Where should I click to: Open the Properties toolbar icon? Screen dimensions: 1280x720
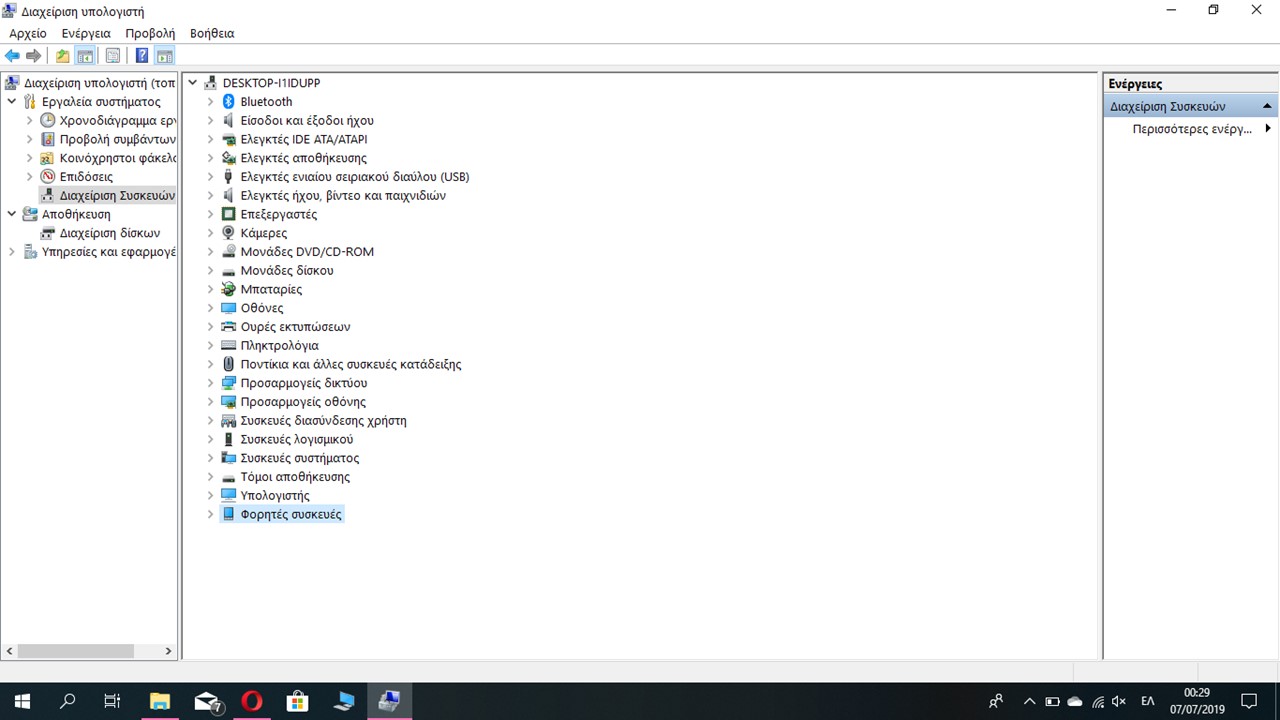tap(113, 56)
